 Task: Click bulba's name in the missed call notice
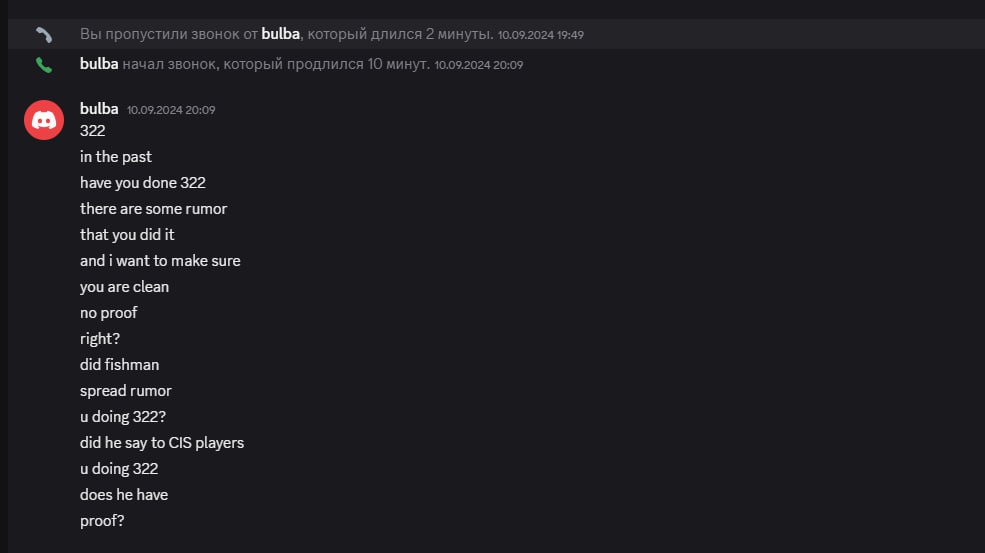[280, 34]
